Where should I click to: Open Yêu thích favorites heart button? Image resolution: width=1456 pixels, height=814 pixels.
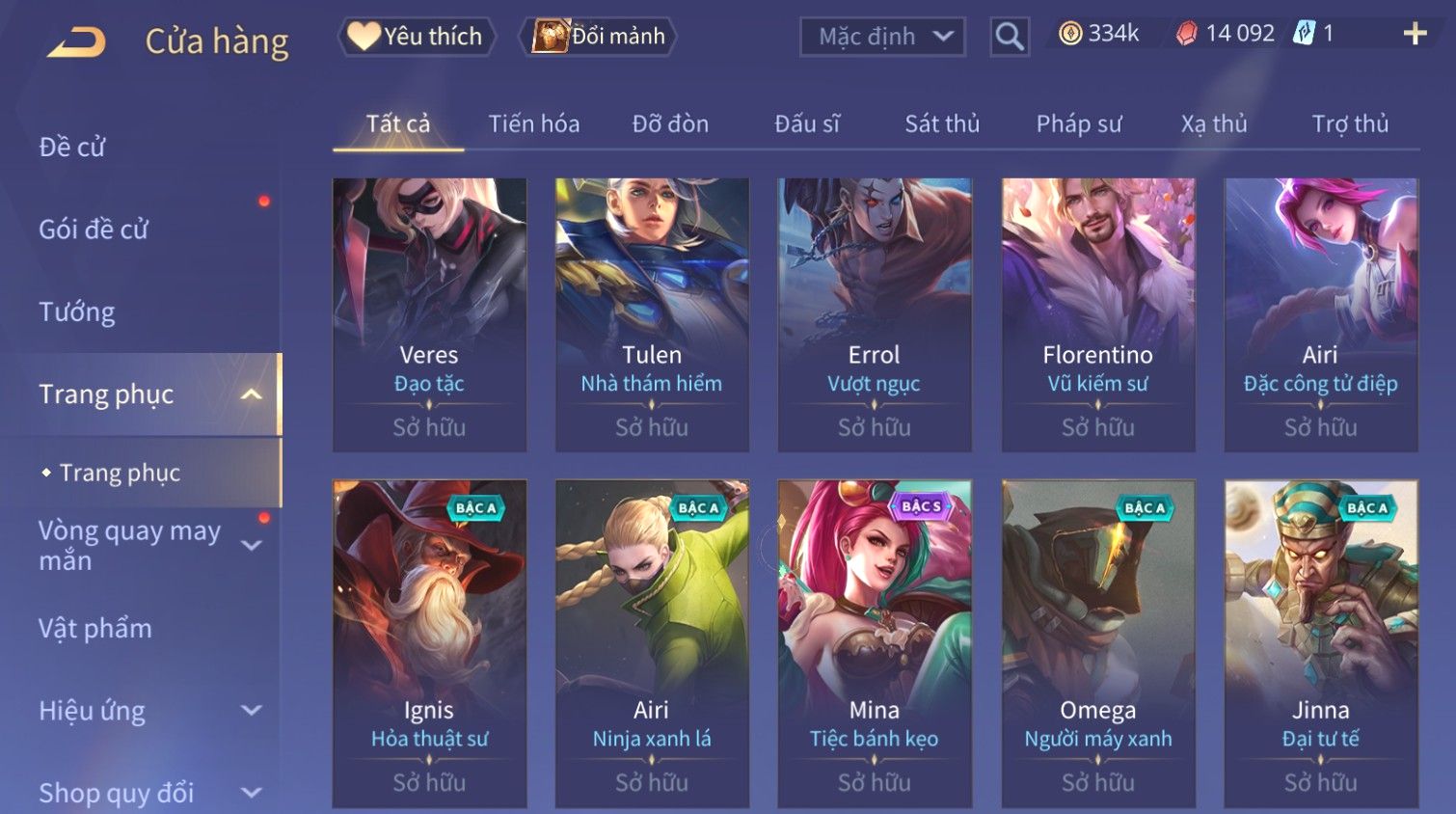(x=416, y=37)
